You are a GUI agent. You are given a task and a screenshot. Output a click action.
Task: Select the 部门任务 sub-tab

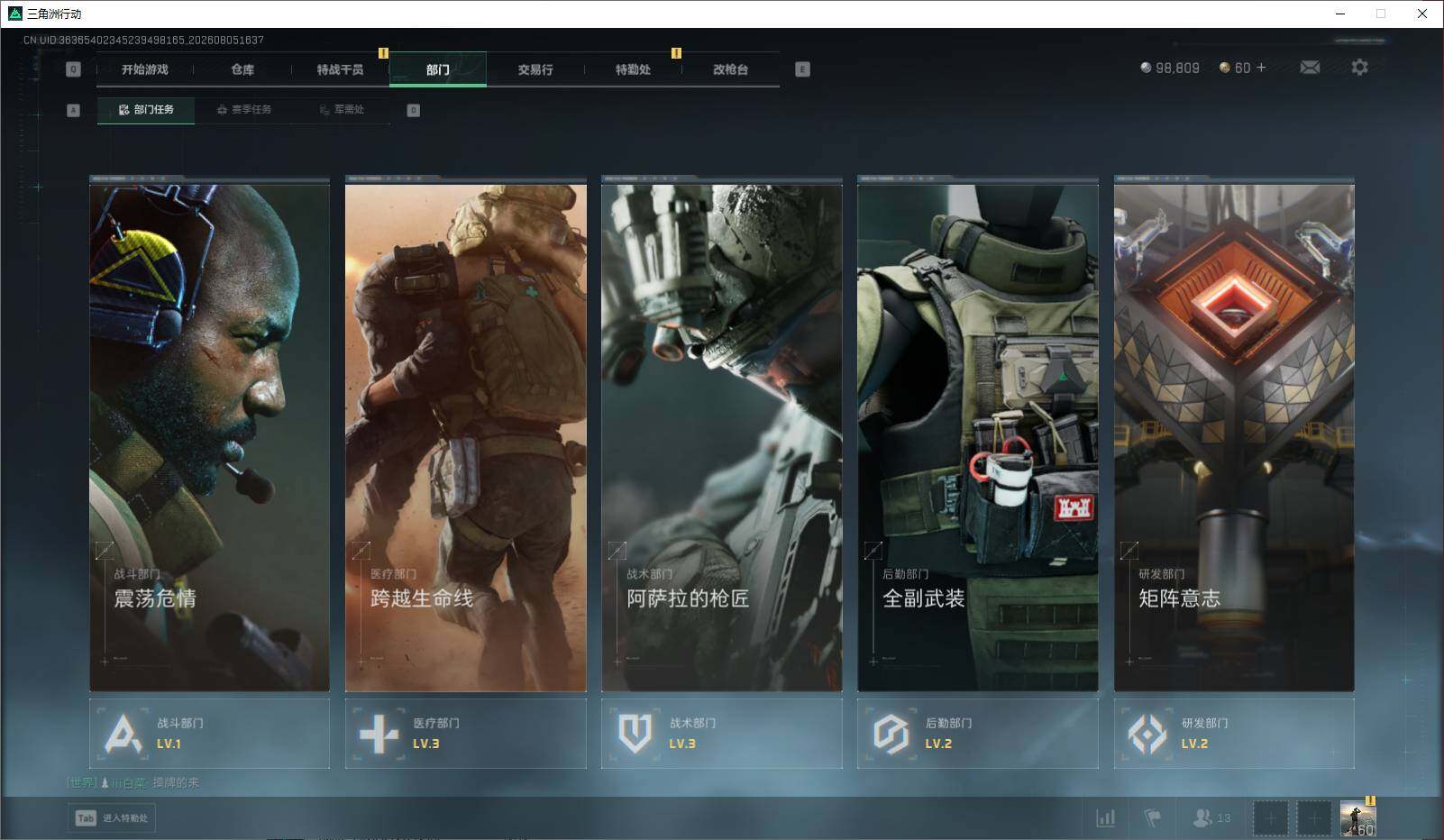146,110
